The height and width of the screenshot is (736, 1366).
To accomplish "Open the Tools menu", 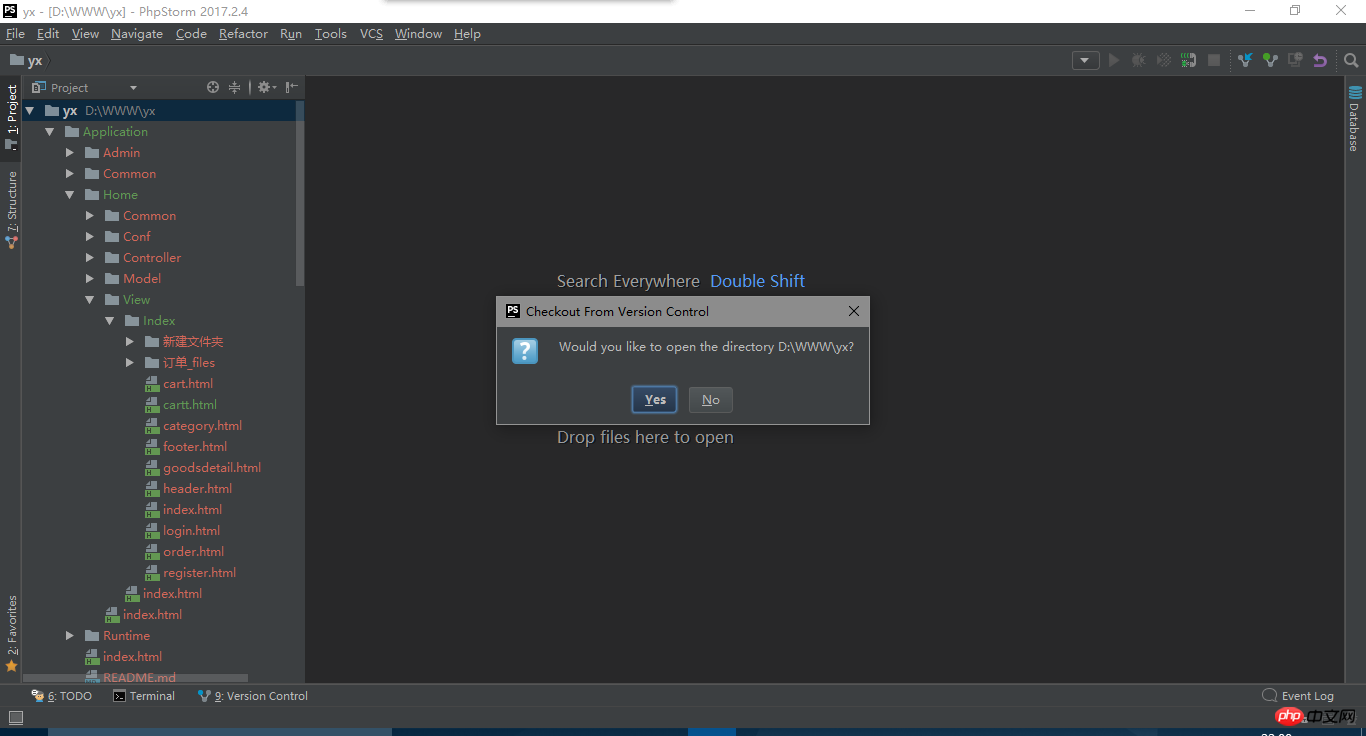I will (330, 33).
